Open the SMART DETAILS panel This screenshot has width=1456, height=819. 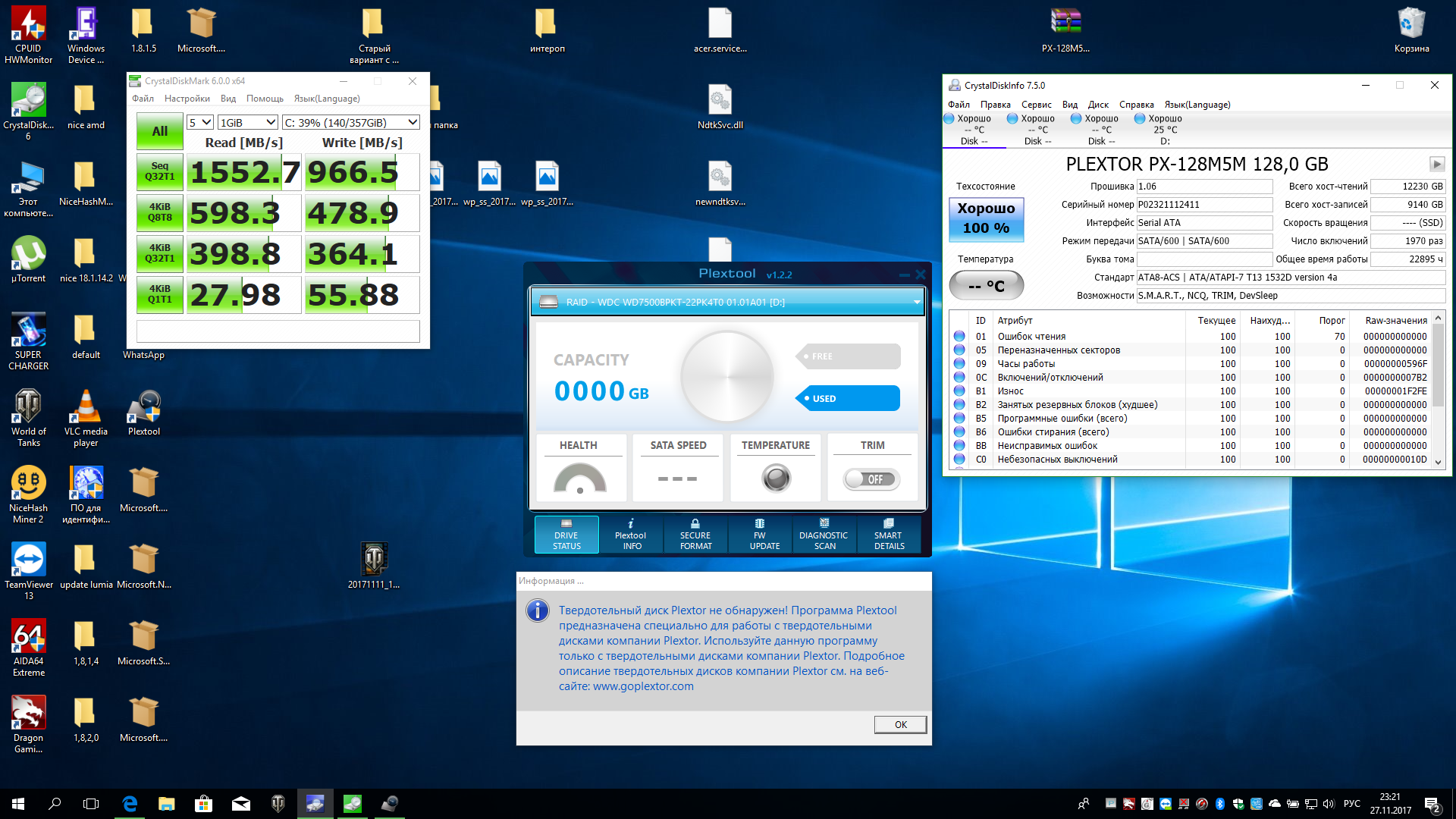(889, 535)
